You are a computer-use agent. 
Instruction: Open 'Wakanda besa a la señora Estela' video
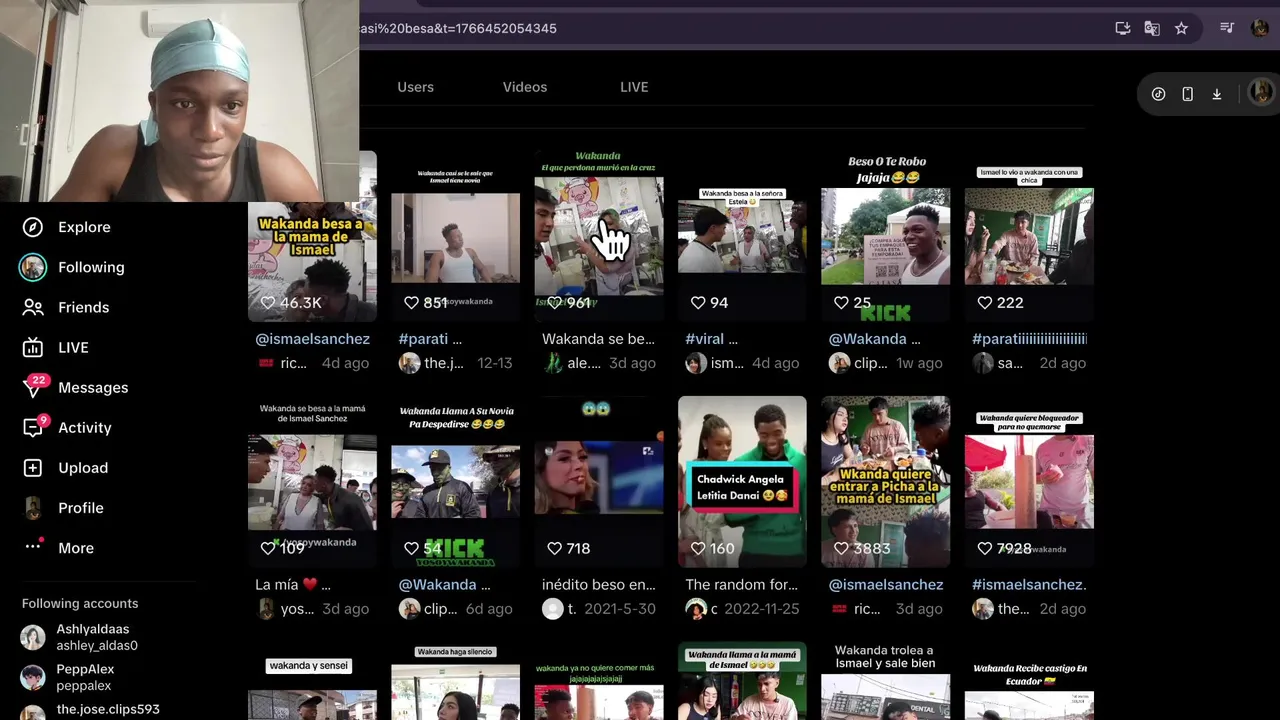tap(742, 236)
